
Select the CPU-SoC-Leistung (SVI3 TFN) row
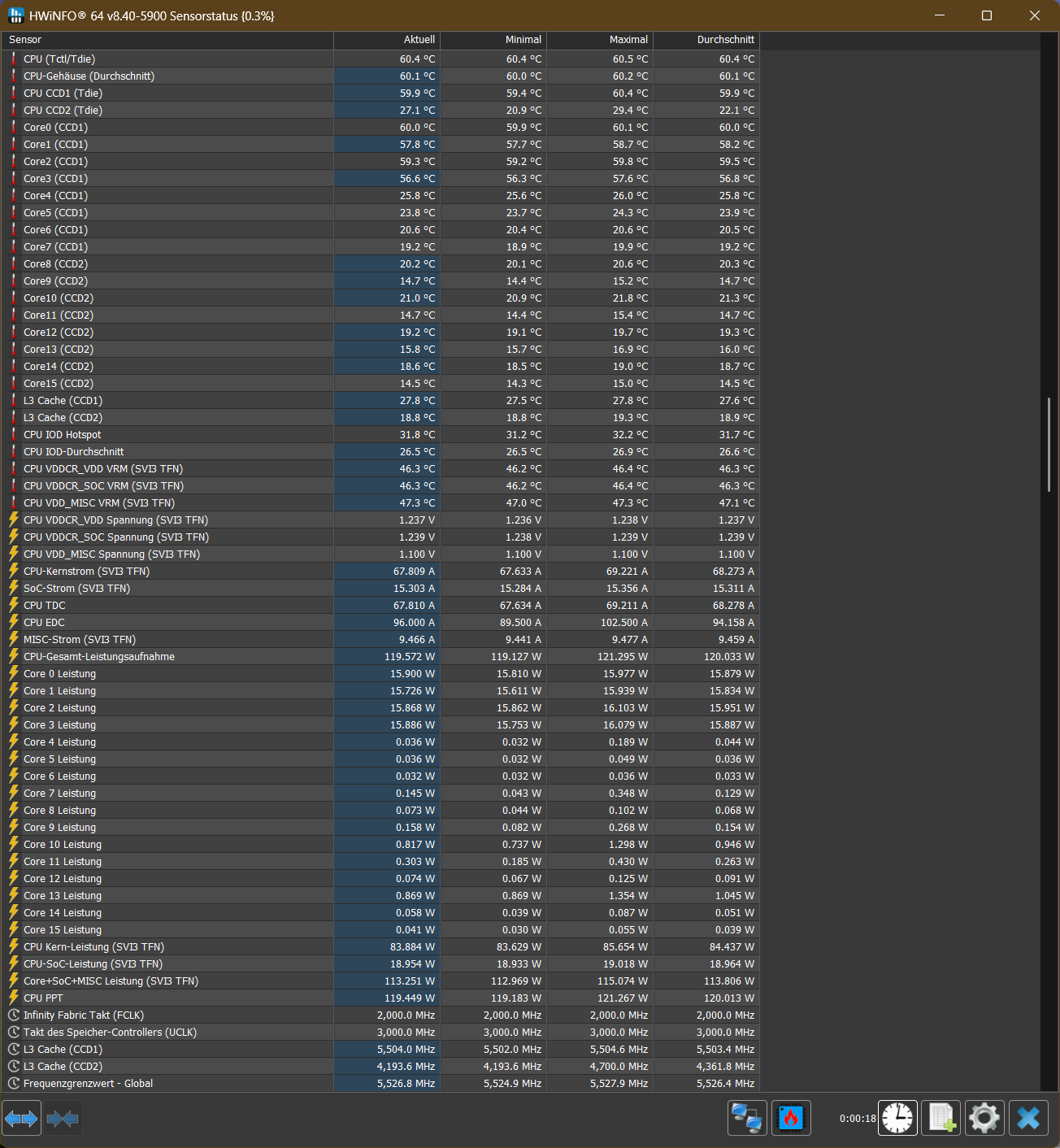381,964
